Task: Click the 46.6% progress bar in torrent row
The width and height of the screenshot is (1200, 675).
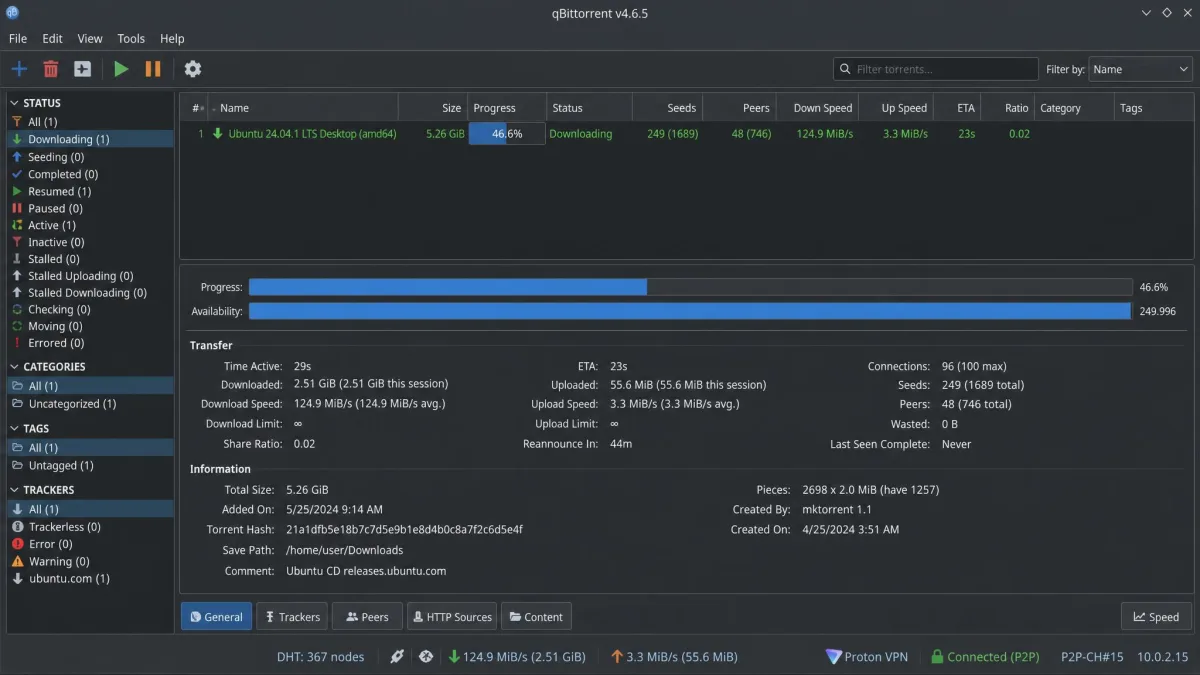Action: 507,134
